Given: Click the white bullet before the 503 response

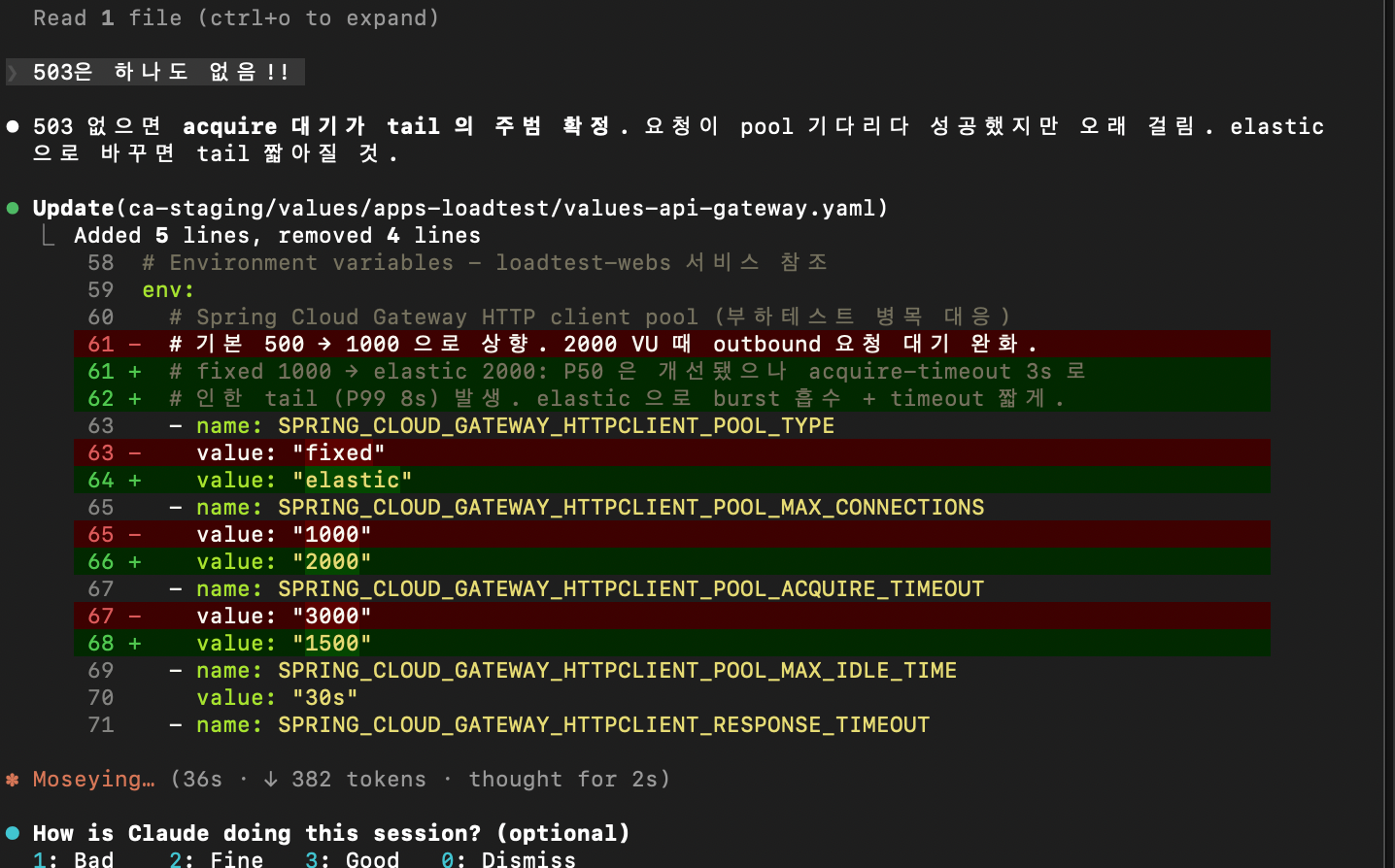Looking at the screenshot, I should click(x=13, y=126).
